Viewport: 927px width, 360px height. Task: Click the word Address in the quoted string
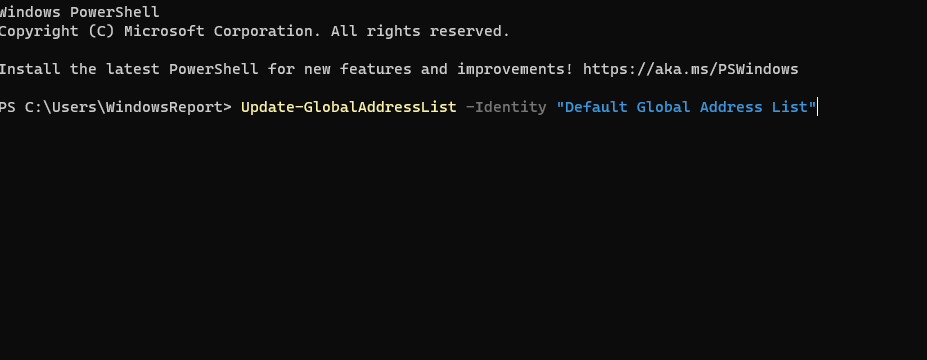point(731,107)
